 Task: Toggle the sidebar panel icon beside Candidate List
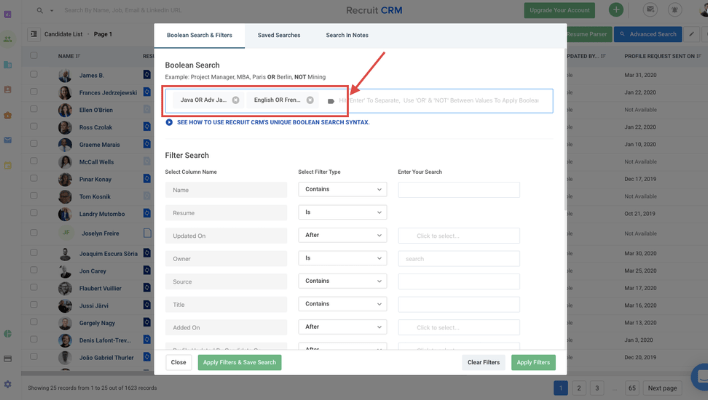pyautogui.click(x=34, y=34)
